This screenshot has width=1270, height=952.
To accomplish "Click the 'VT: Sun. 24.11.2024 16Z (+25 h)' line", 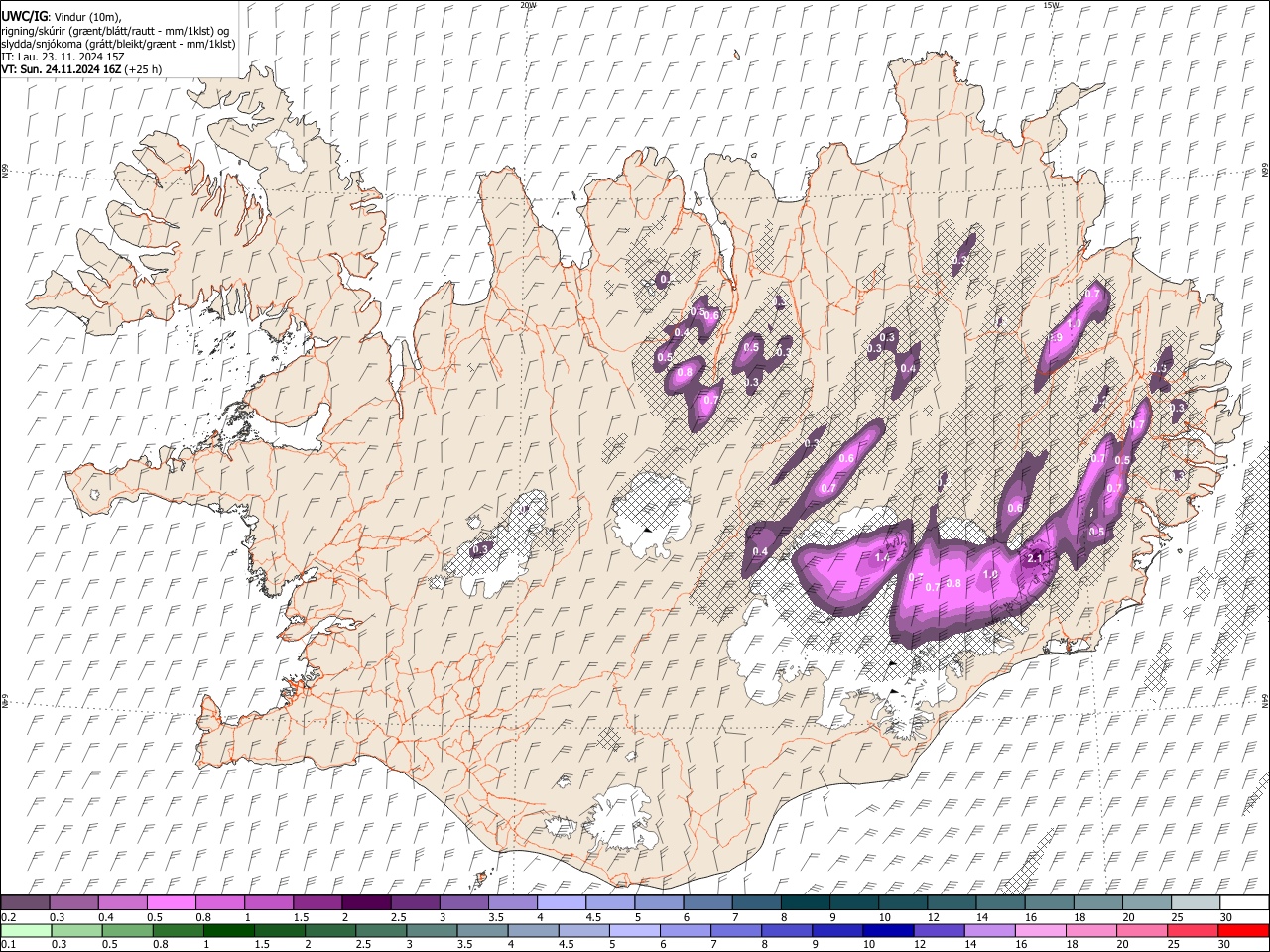I will [x=81, y=69].
